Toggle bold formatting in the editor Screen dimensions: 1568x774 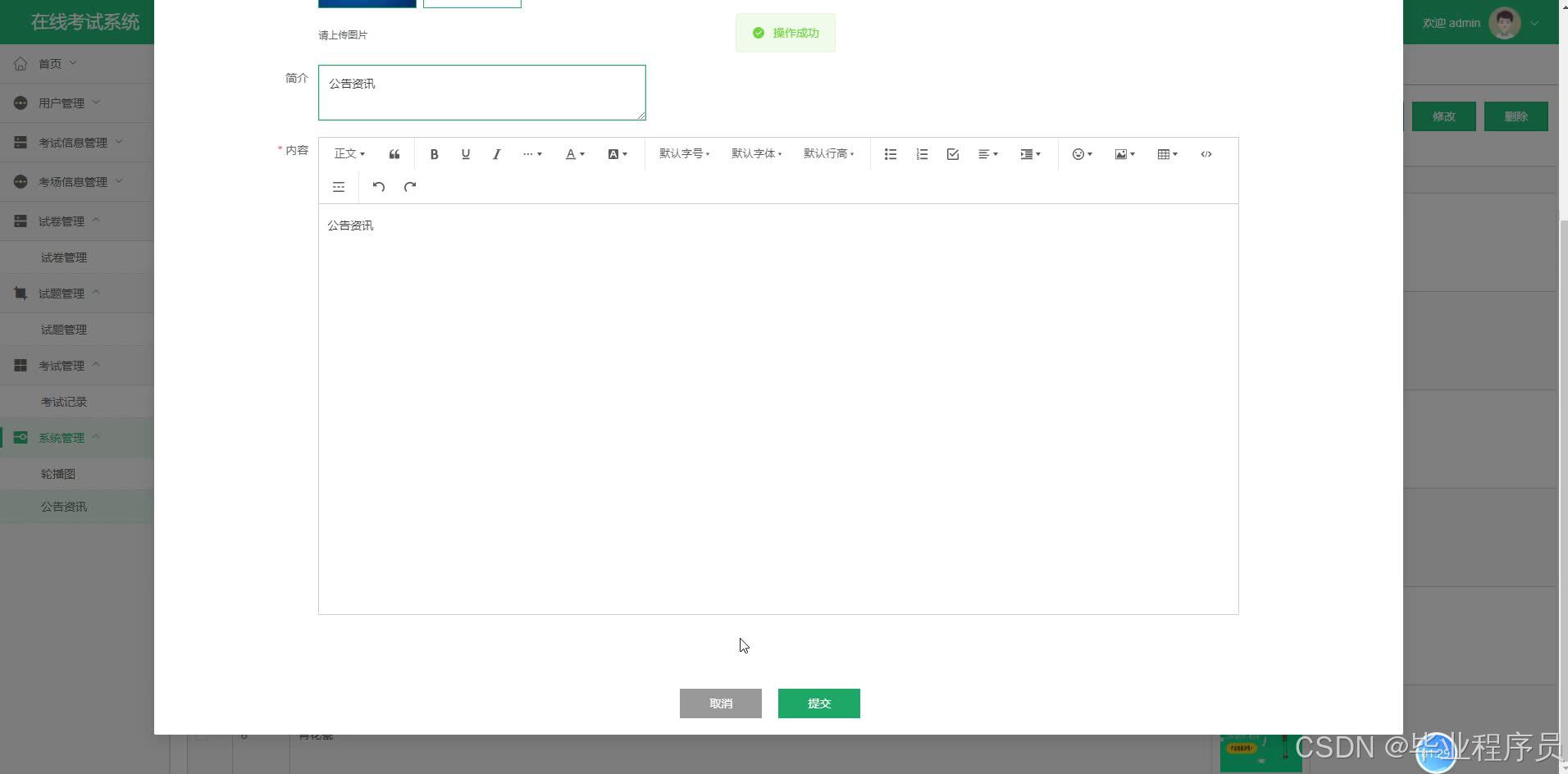tap(435, 154)
